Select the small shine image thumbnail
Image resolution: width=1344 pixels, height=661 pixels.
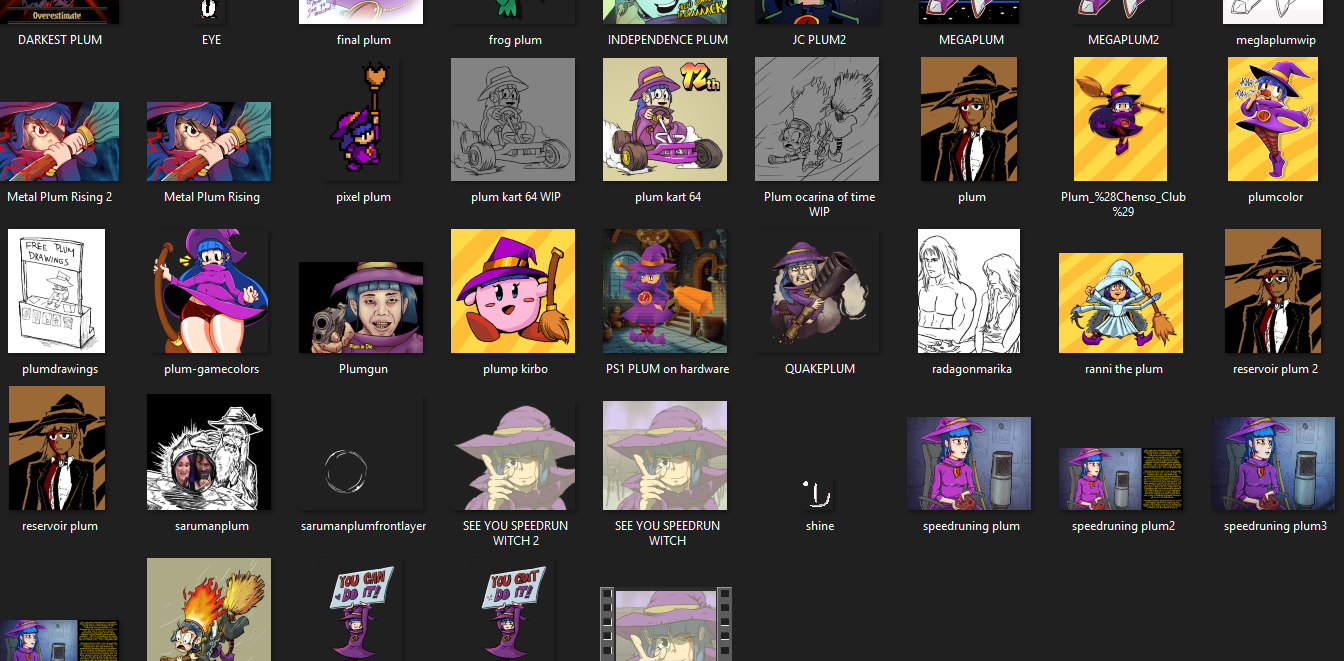click(x=819, y=494)
